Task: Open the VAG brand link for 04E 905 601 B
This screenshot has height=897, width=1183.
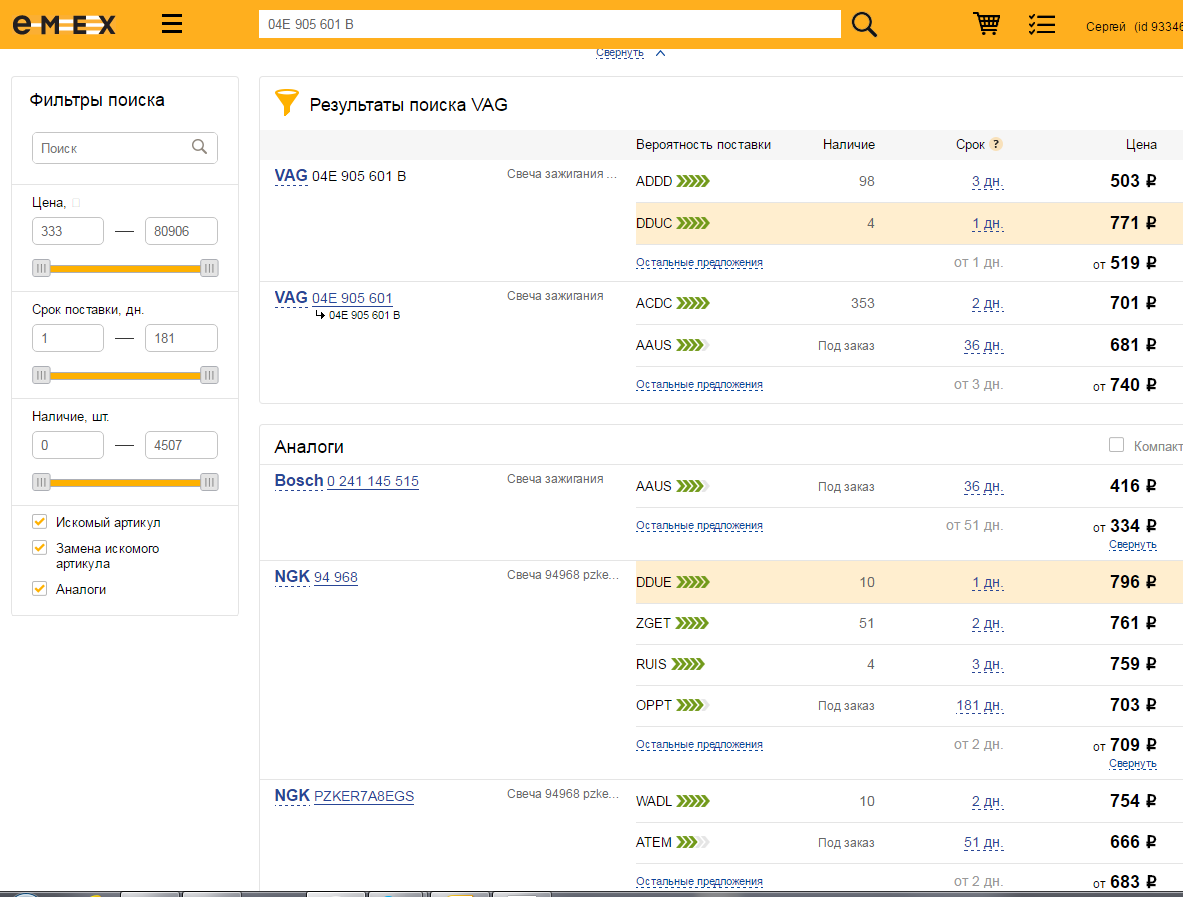Action: 290,176
